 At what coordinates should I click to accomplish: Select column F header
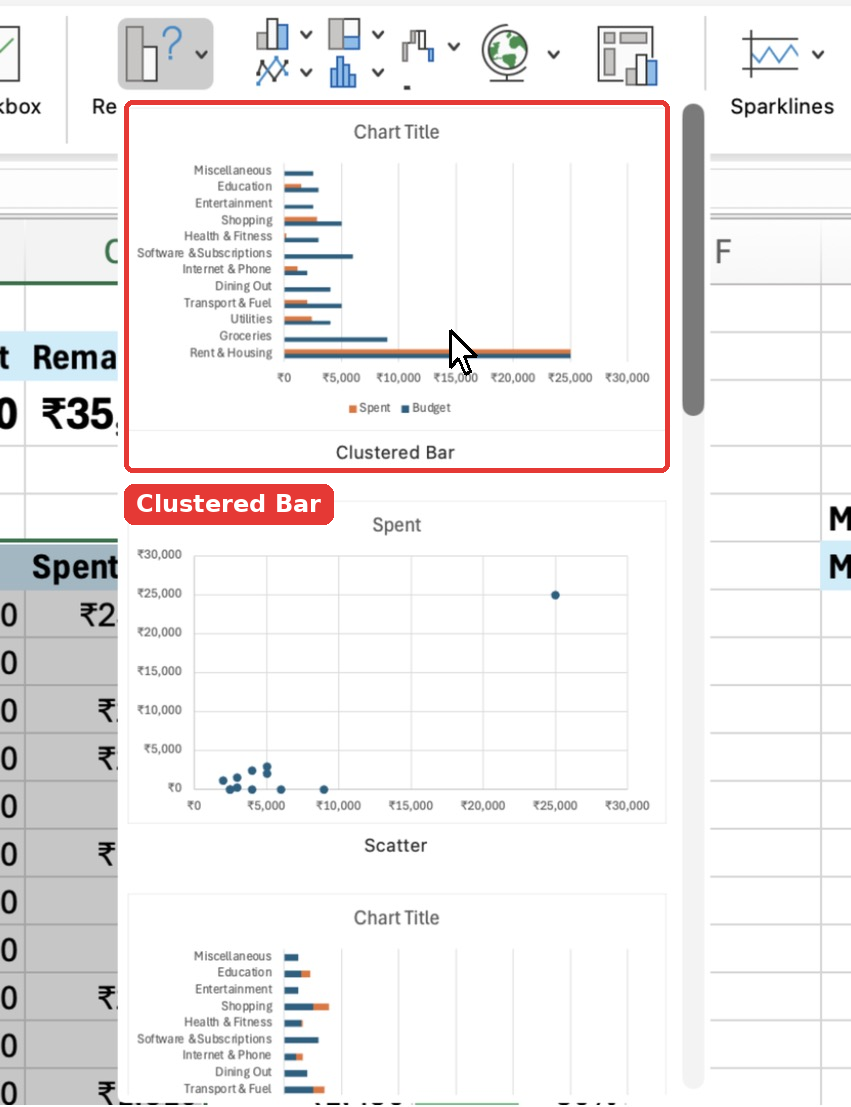[x=766, y=252]
